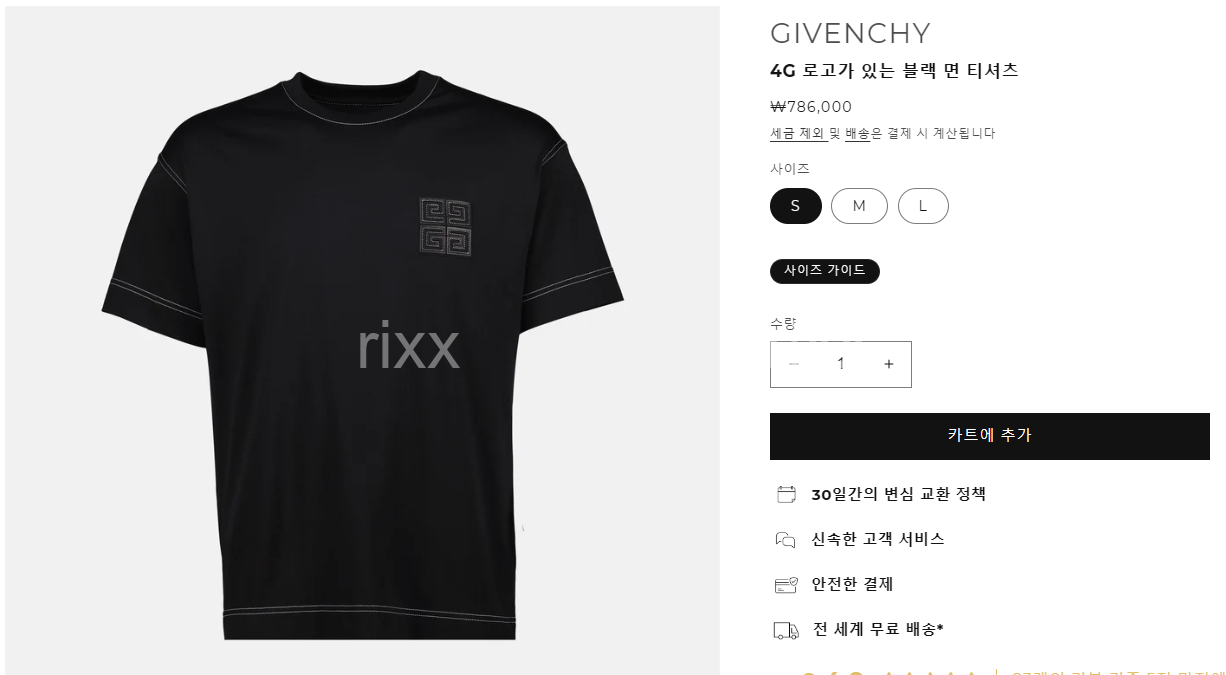
Task: Open the 배송 shipping link
Action: 858,133
